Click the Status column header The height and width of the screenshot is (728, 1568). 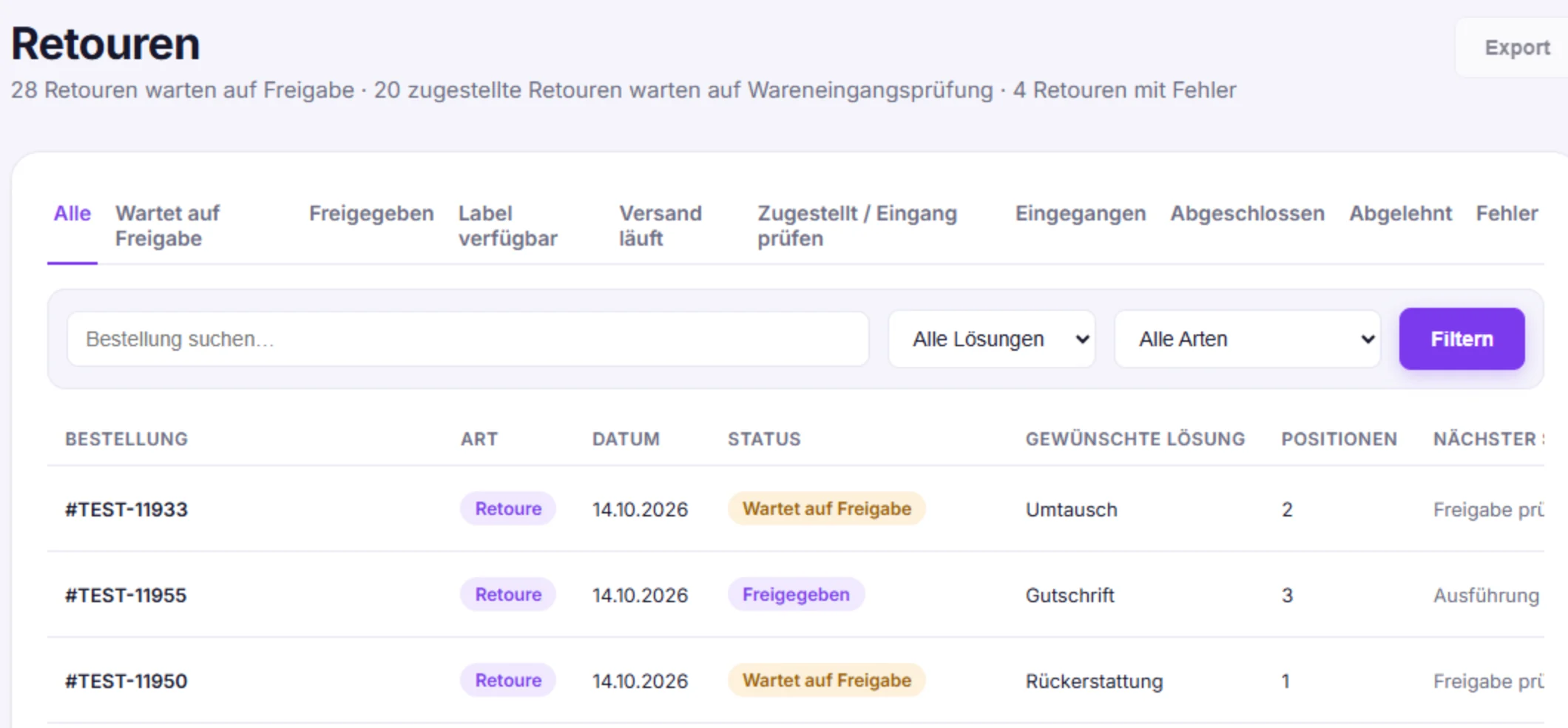(x=764, y=439)
